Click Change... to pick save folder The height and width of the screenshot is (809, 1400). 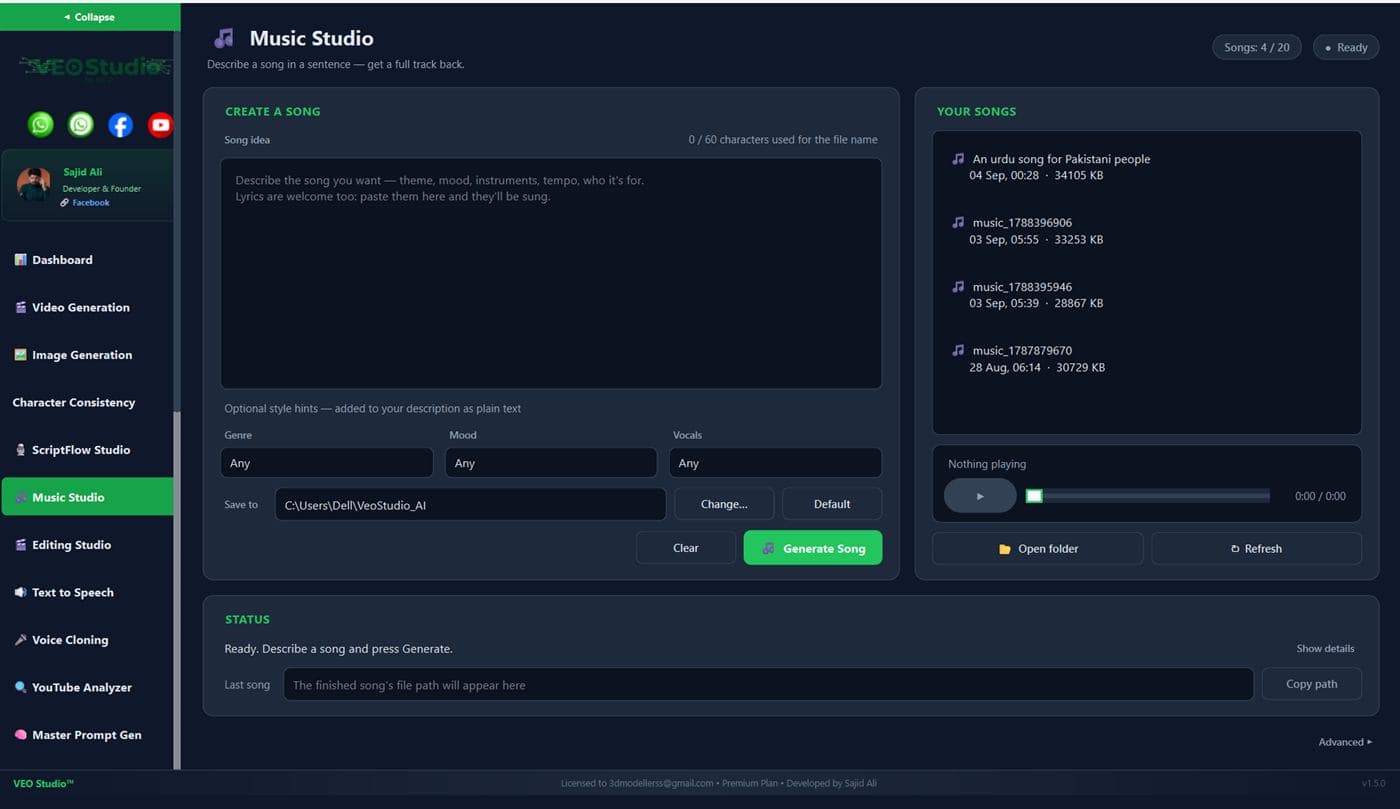click(724, 504)
